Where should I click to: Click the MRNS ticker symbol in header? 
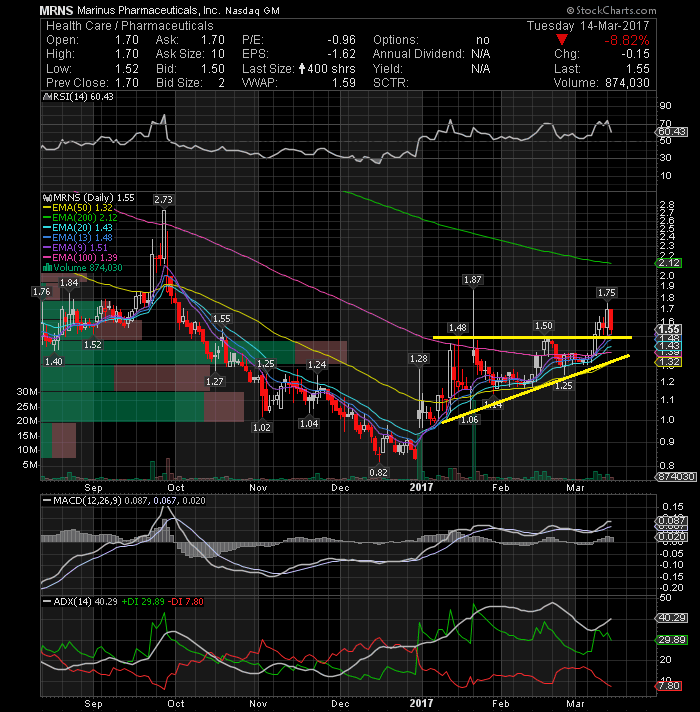point(56,10)
